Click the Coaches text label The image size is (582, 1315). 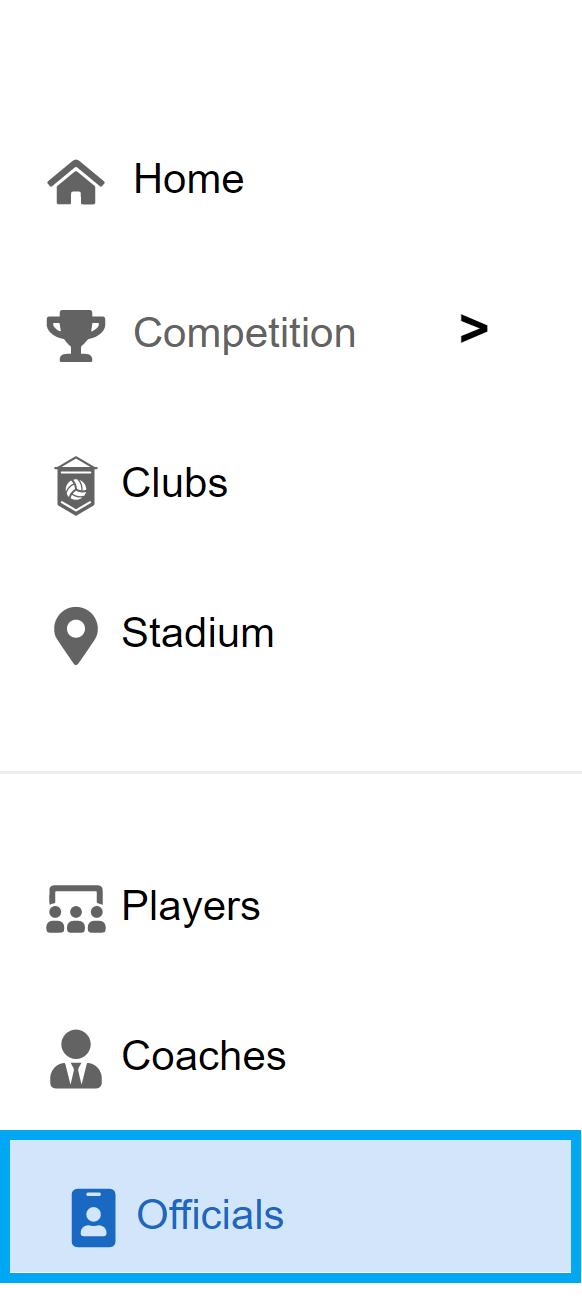pos(204,1057)
